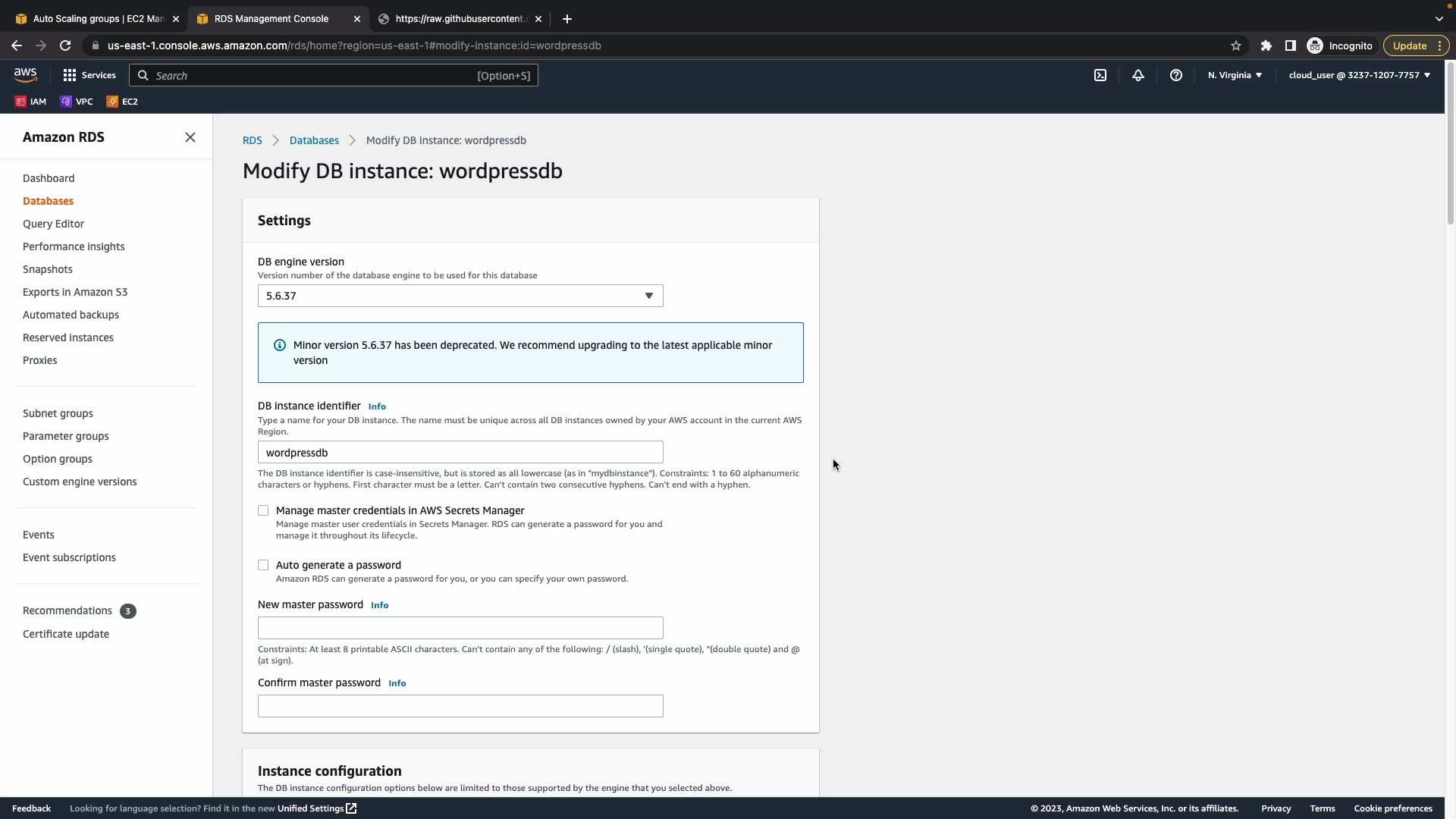Open the N. Virginia region selector
The image size is (1456, 819).
coord(1235,75)
